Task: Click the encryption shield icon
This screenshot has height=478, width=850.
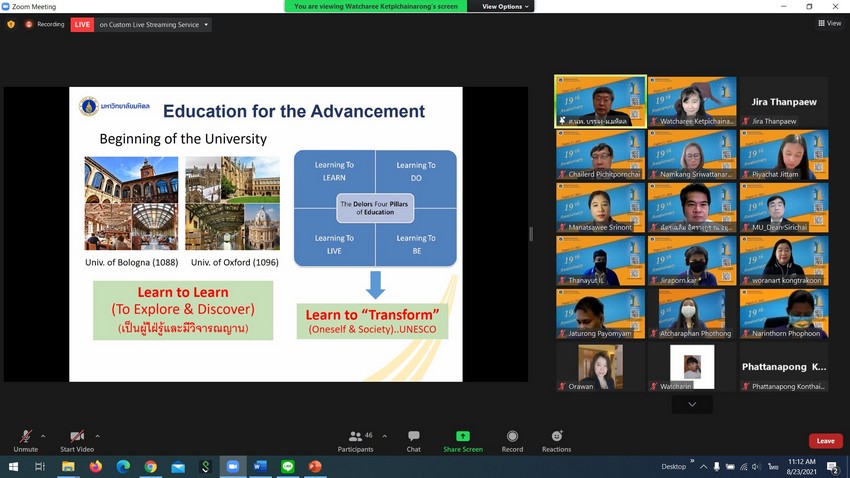Action: click(x=11, y=24)
